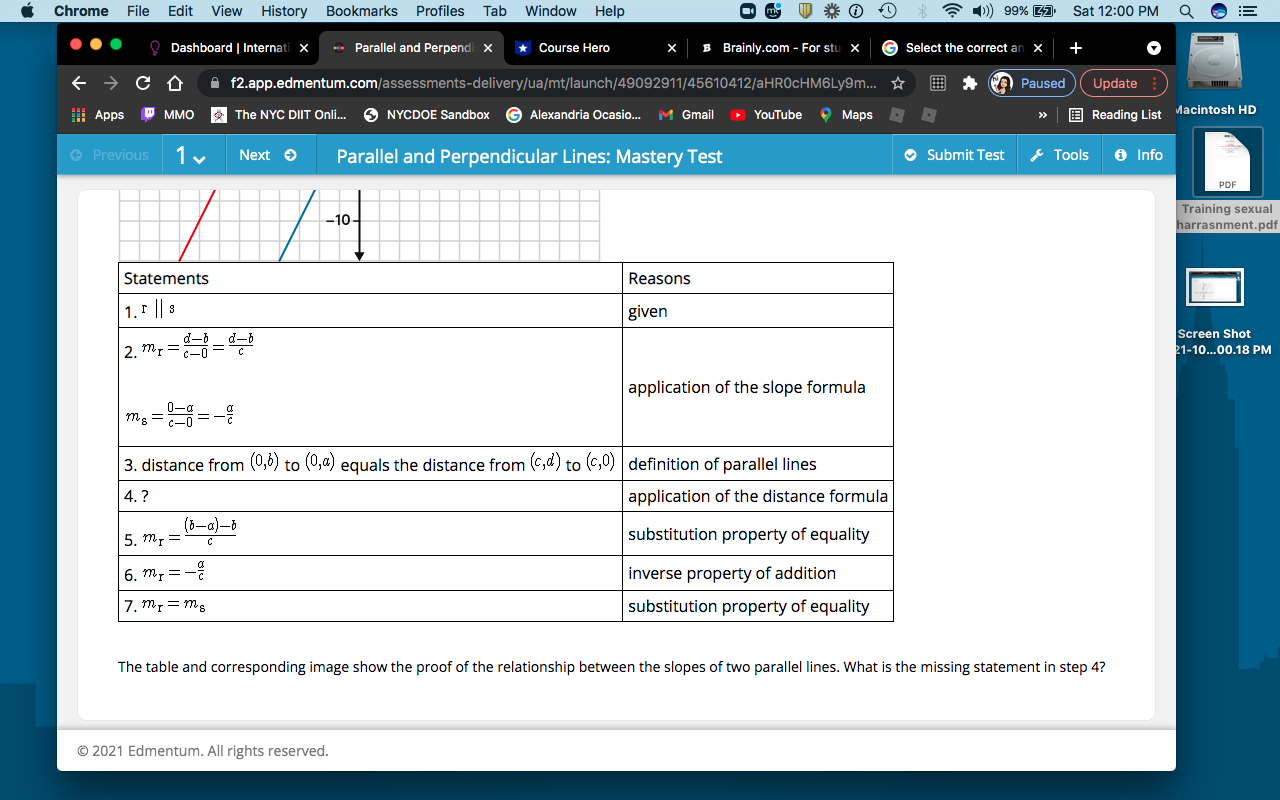Viewport: 1280px width, 800px height.
Task: Open the volume control in menu bar
Action: point(984,11)
